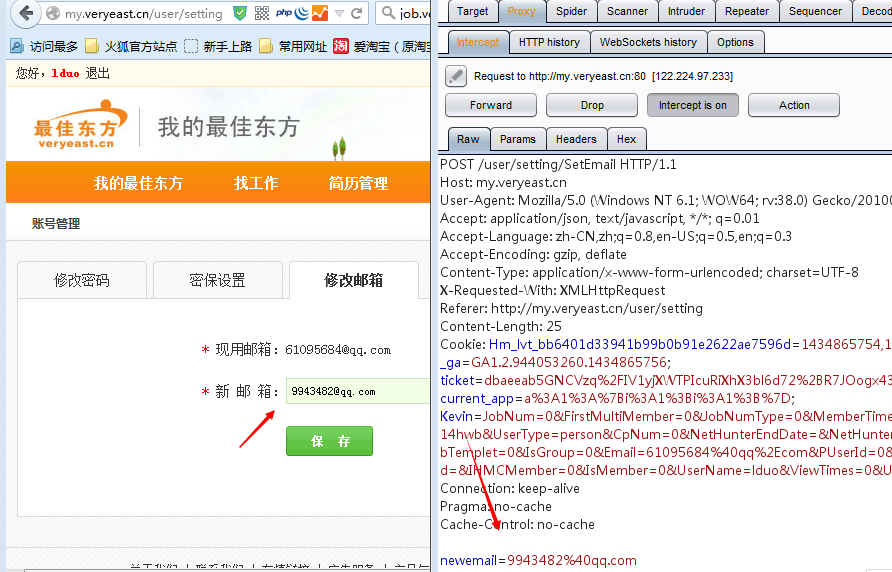Open the Target tab in Burp
Screen dimensions: 892x572
click(472, 11)
